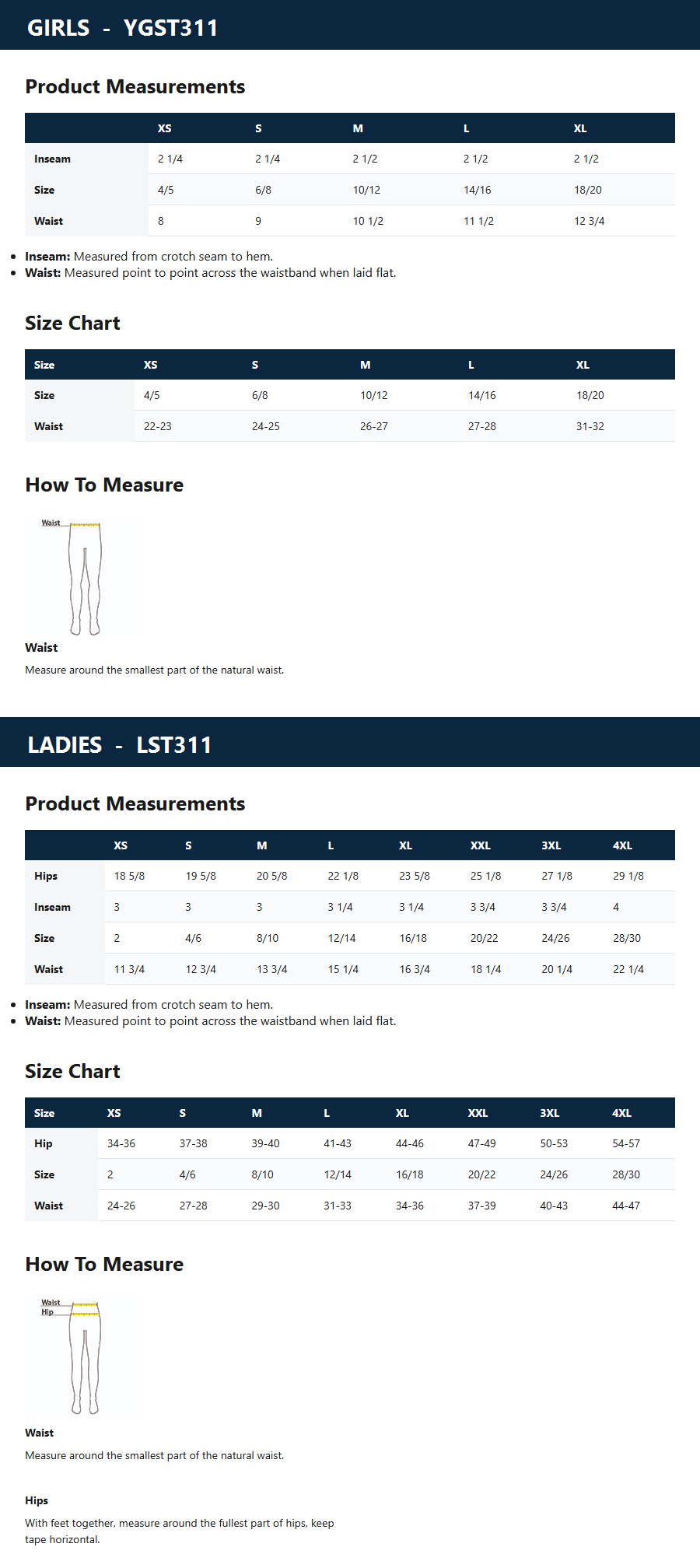Click the girls Product Measurements heading
The width and height of the screenshot is (700, 1568).
point(135,86)
